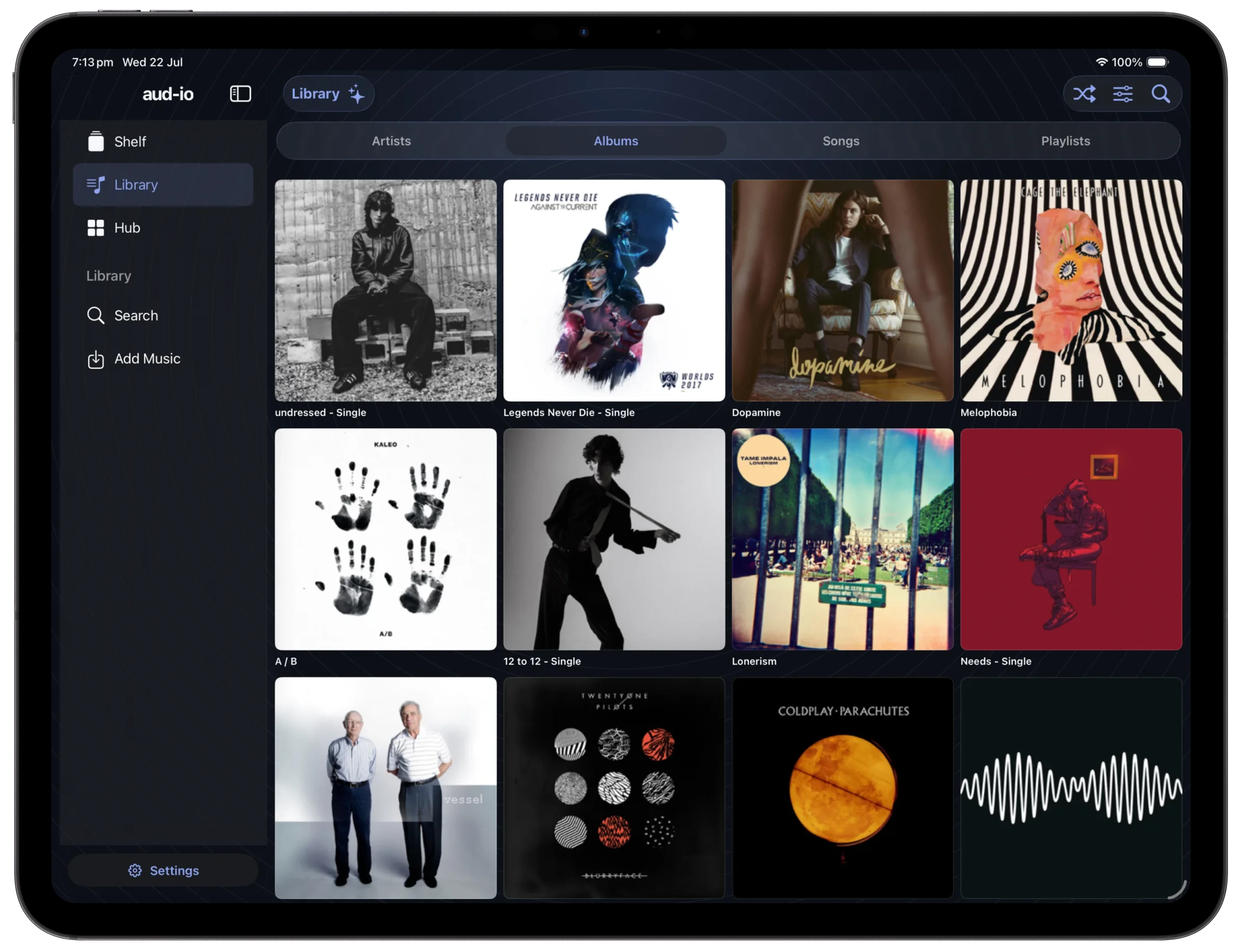Open the filter sliders icon

(1122, 94)
